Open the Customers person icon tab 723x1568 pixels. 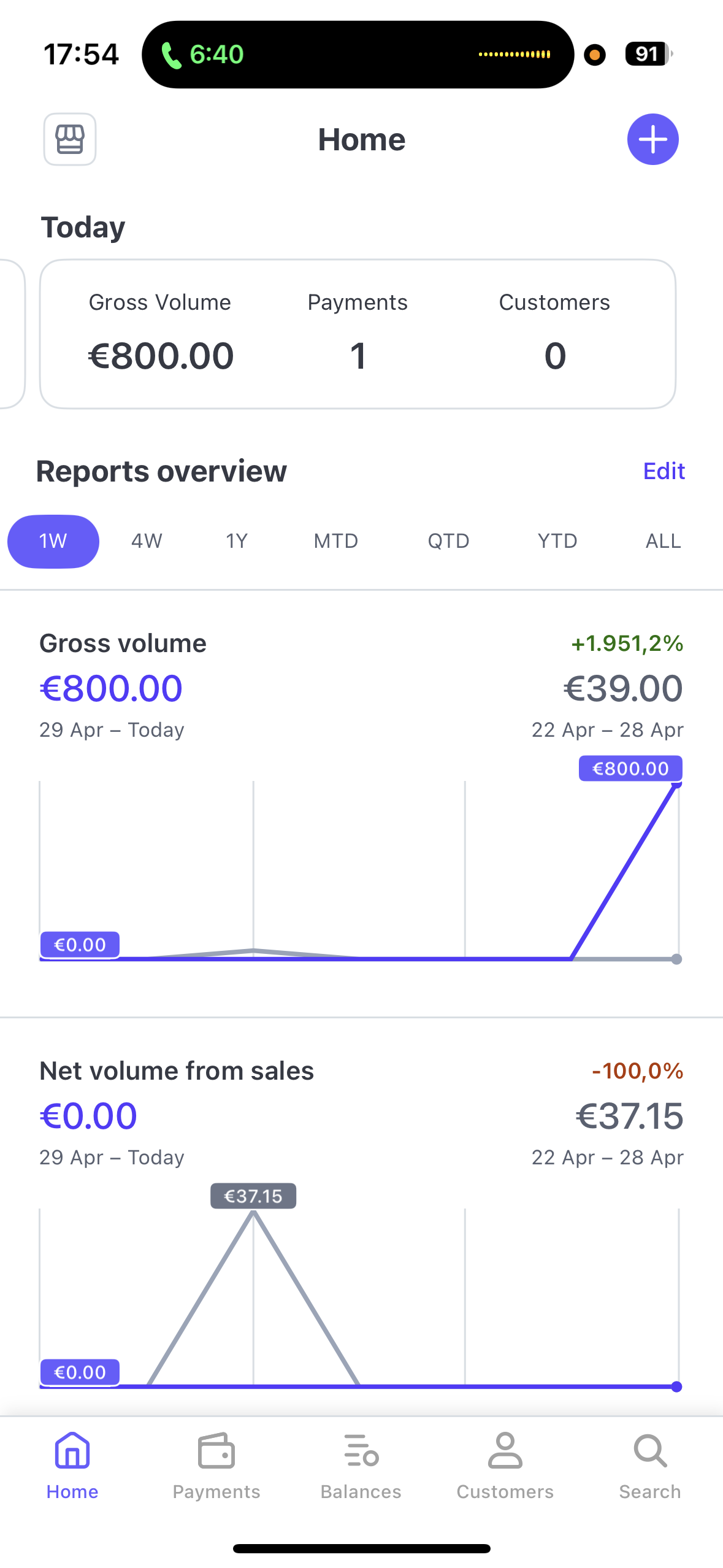pos(505,1451)
